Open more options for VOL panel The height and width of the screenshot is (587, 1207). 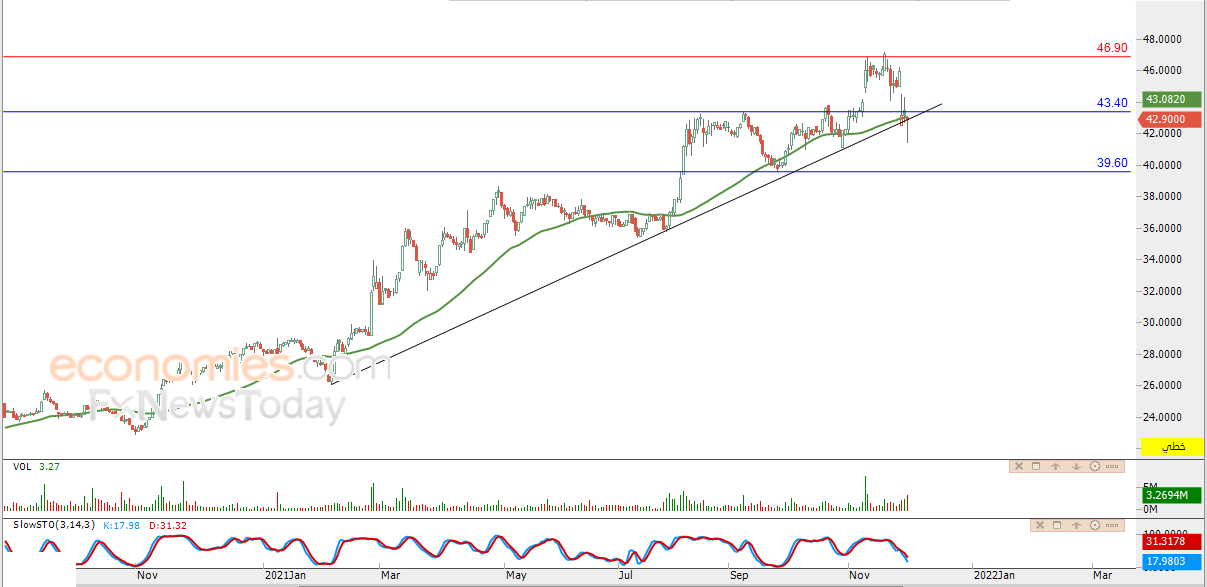1112,466
